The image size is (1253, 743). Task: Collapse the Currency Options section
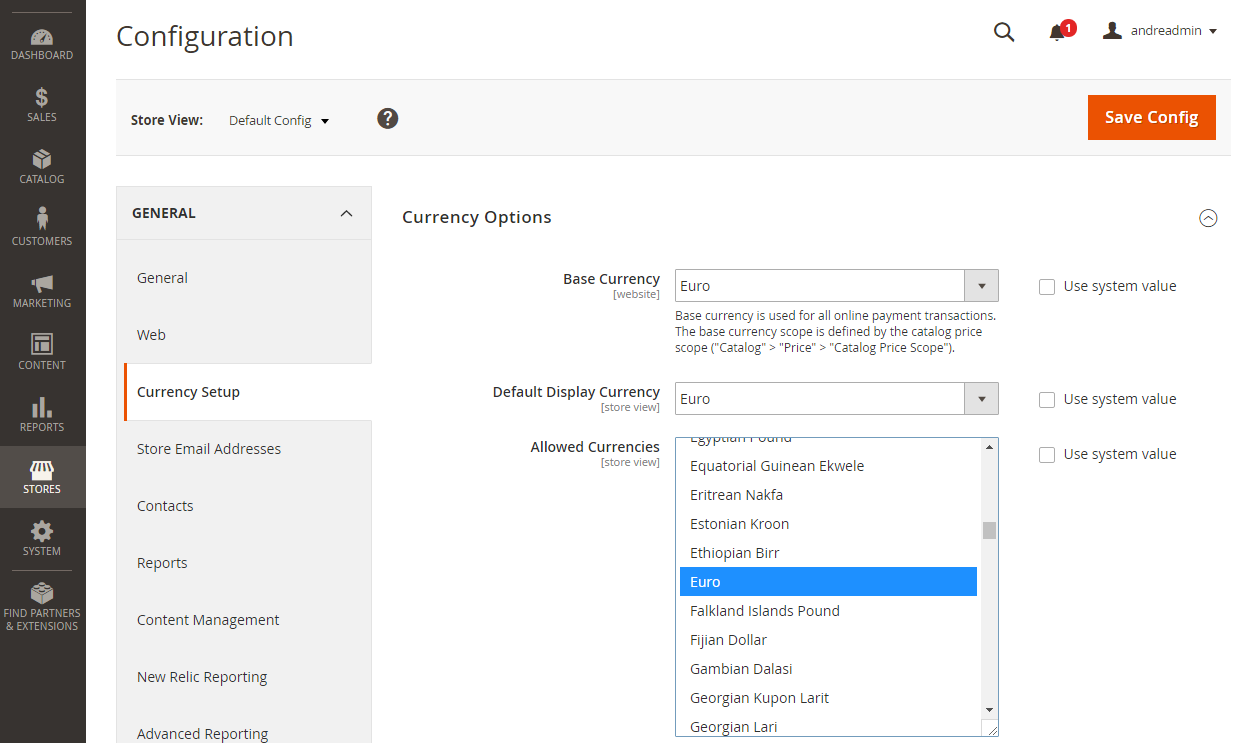1208,218
